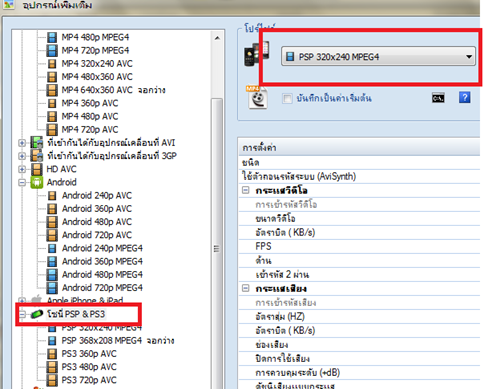Screen dimensions: 484x389
Task: Click the green PSP device icon
Action: pyautogui.click(x=37, y=314)
